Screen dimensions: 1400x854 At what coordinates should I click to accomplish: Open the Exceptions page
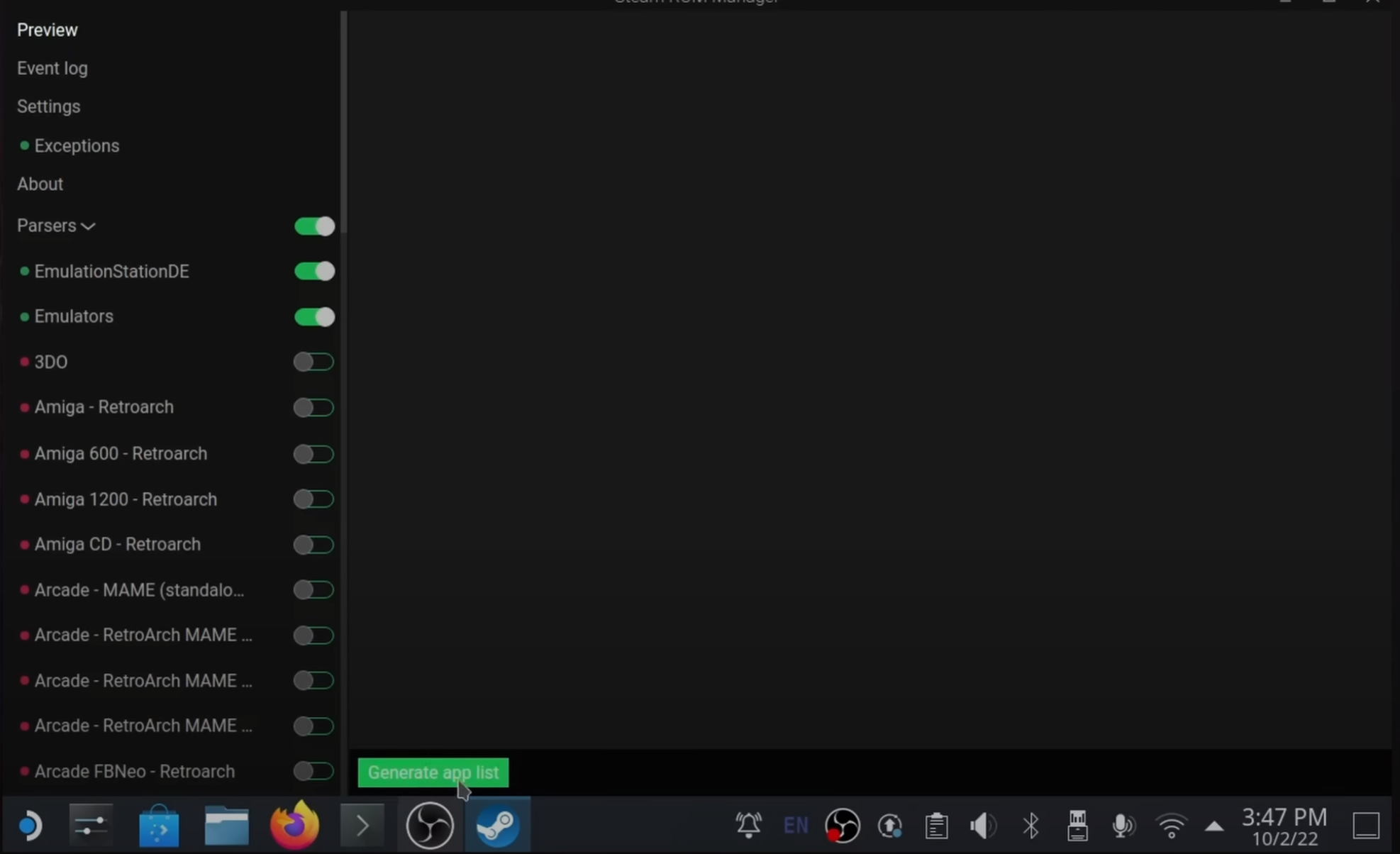77,145
